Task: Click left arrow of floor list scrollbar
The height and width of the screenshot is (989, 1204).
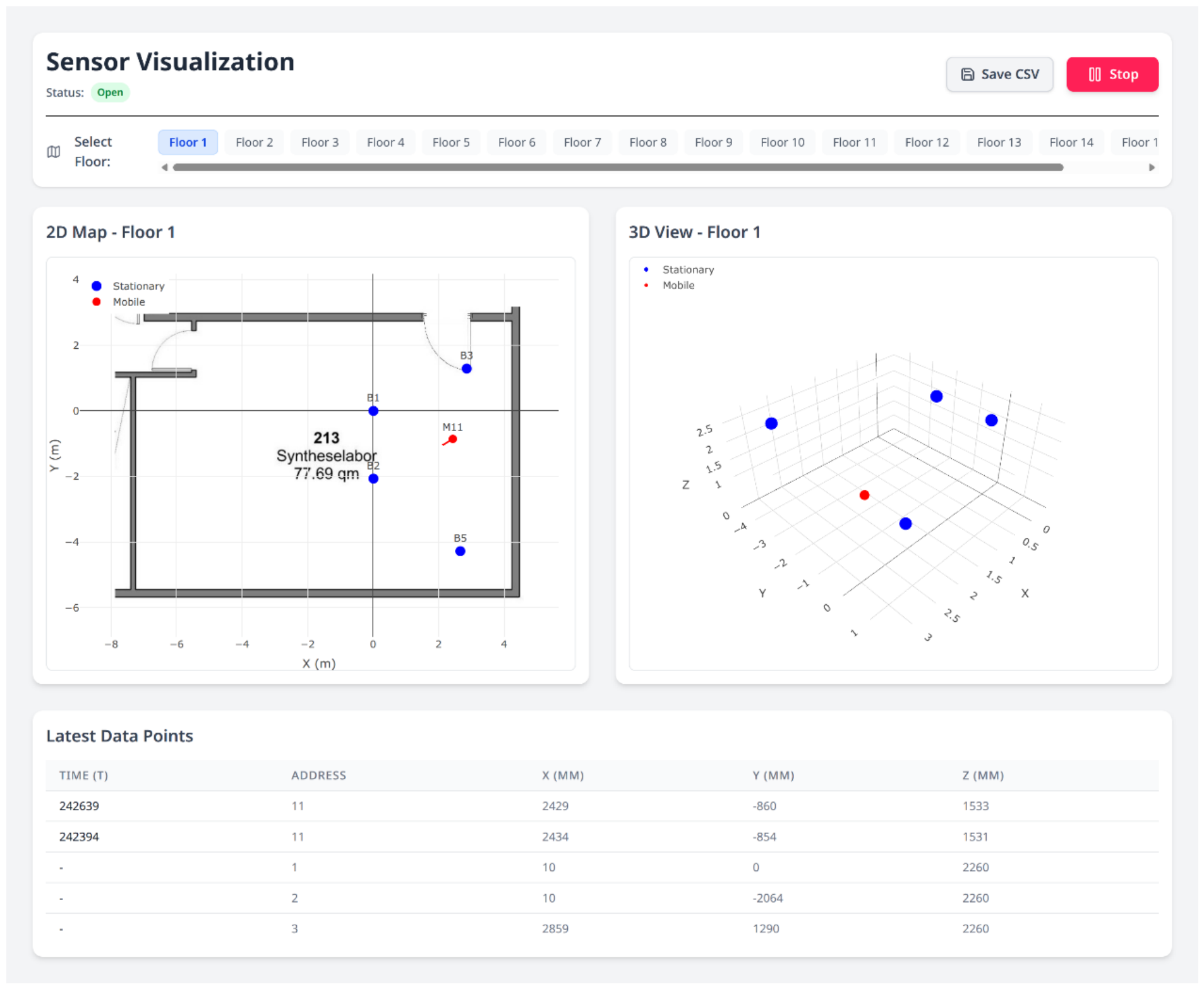Action: click(165, 167)
